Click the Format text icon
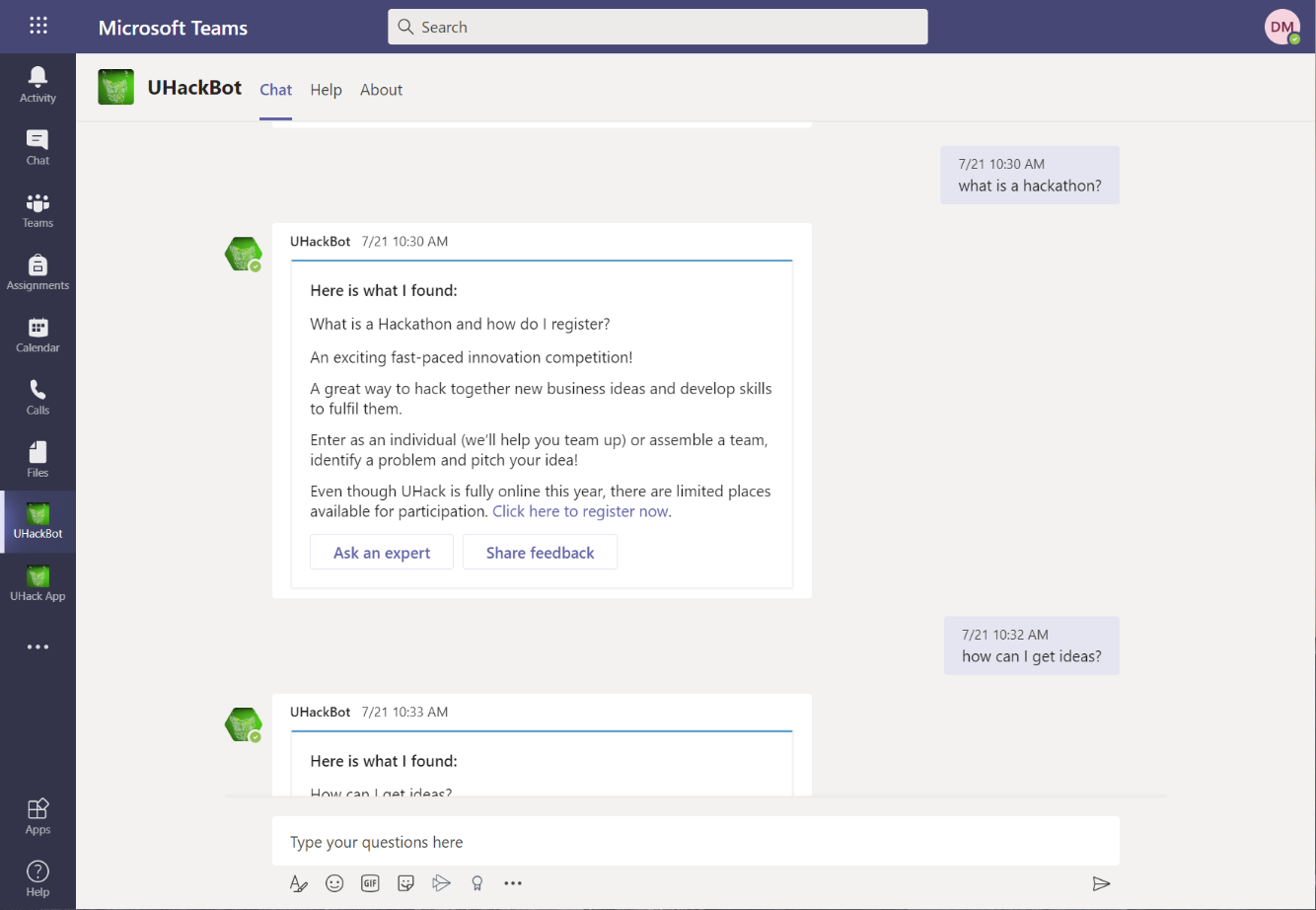The height and width of the screenshot is (910, 1316). (299, 883)
